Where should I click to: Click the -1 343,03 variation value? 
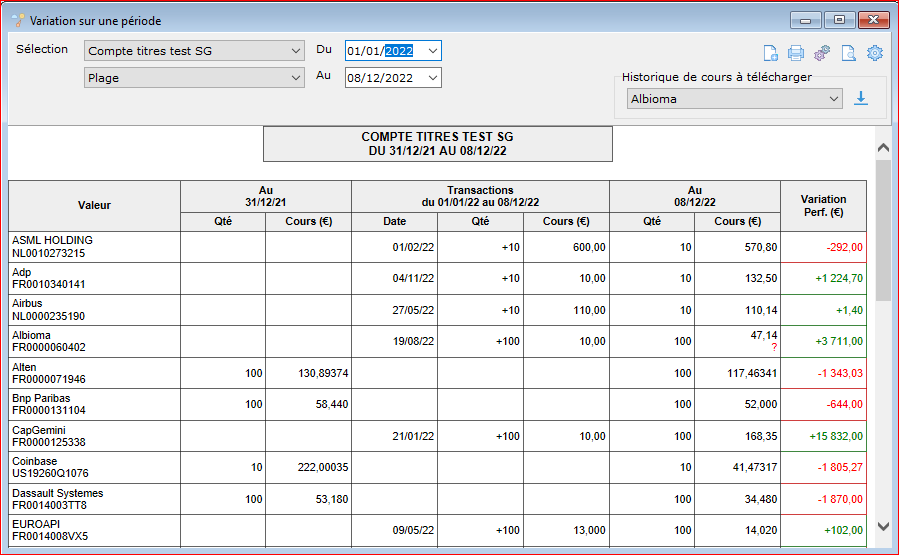click(x=840, y=373)
